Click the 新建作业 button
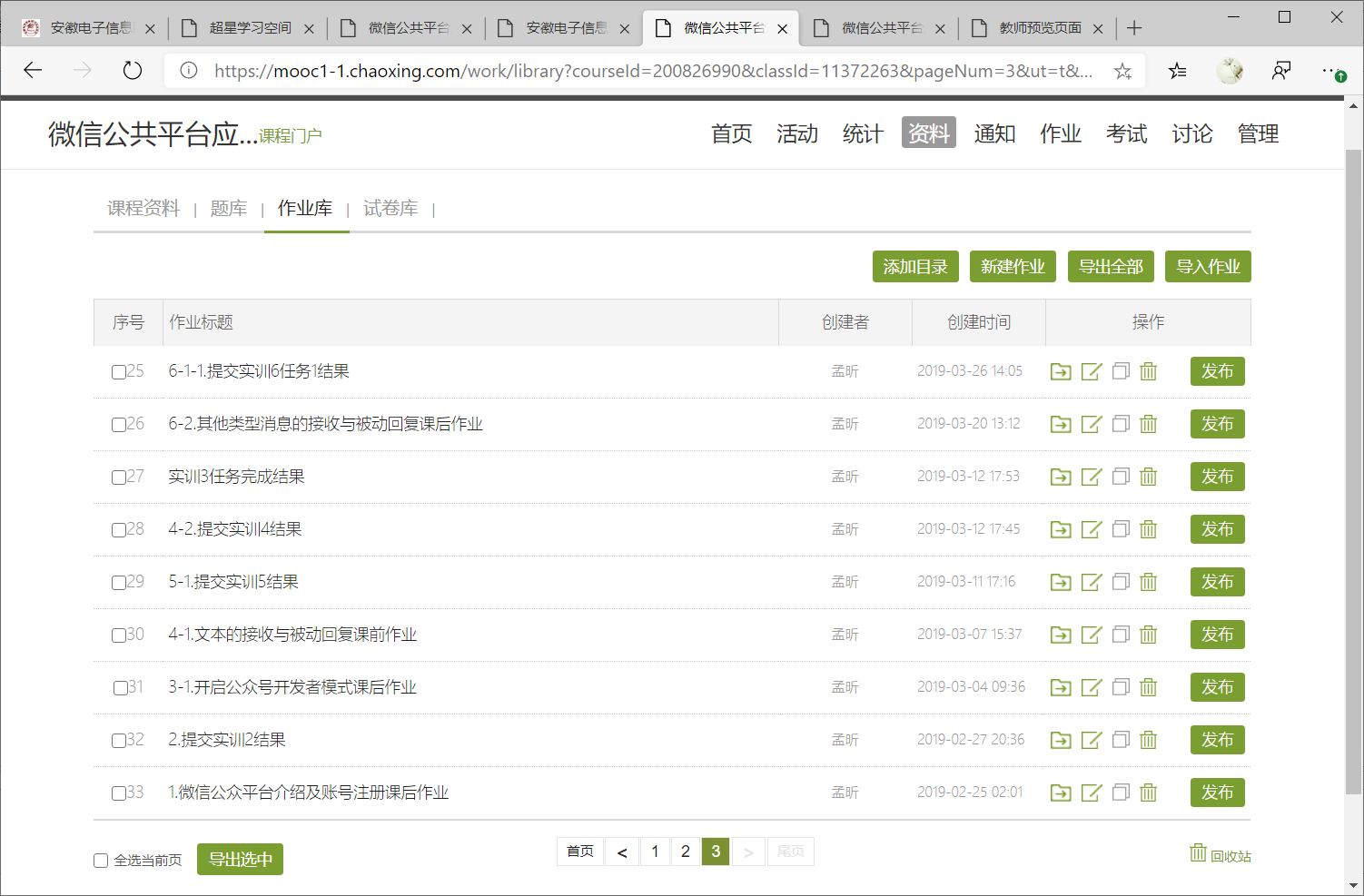Viewport: 1364px width, 896px height. 1013,267
